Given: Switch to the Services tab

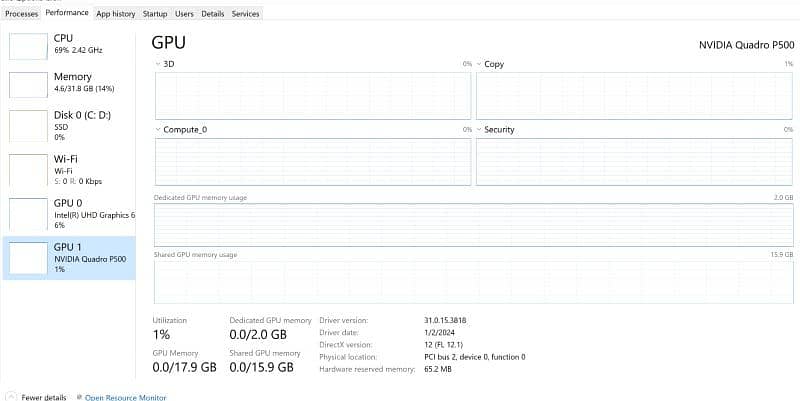Looking at the screenshot, I should (245, 14).
